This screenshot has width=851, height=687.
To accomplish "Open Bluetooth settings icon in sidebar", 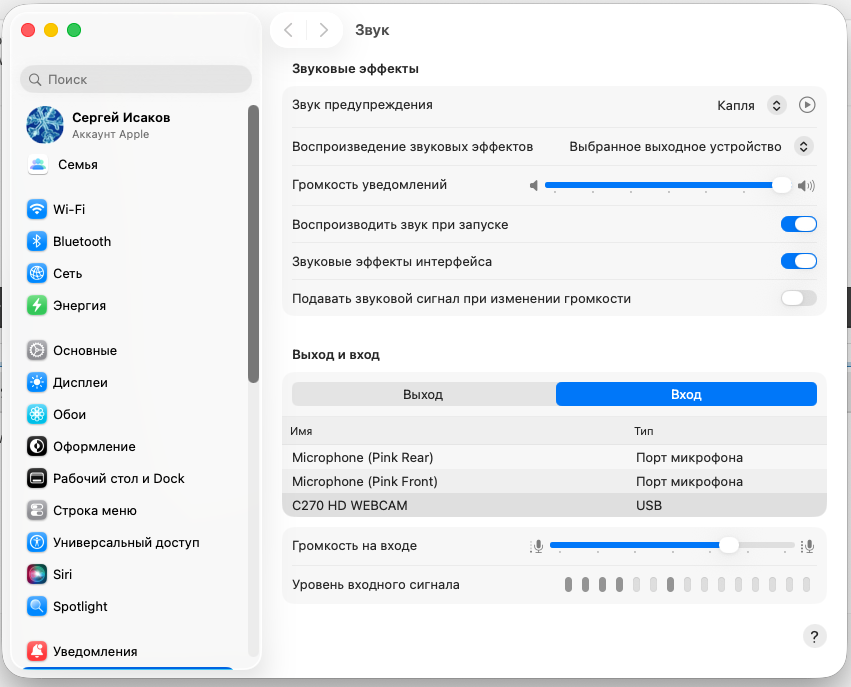I will click(37, 241).
